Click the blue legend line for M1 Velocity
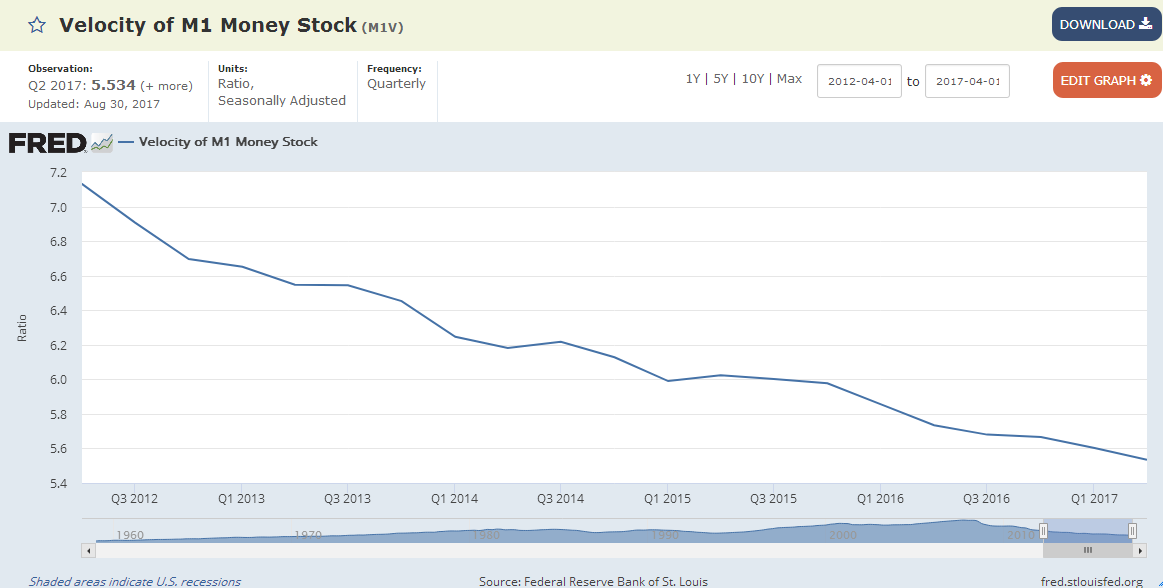 click(x=126, y=142)
